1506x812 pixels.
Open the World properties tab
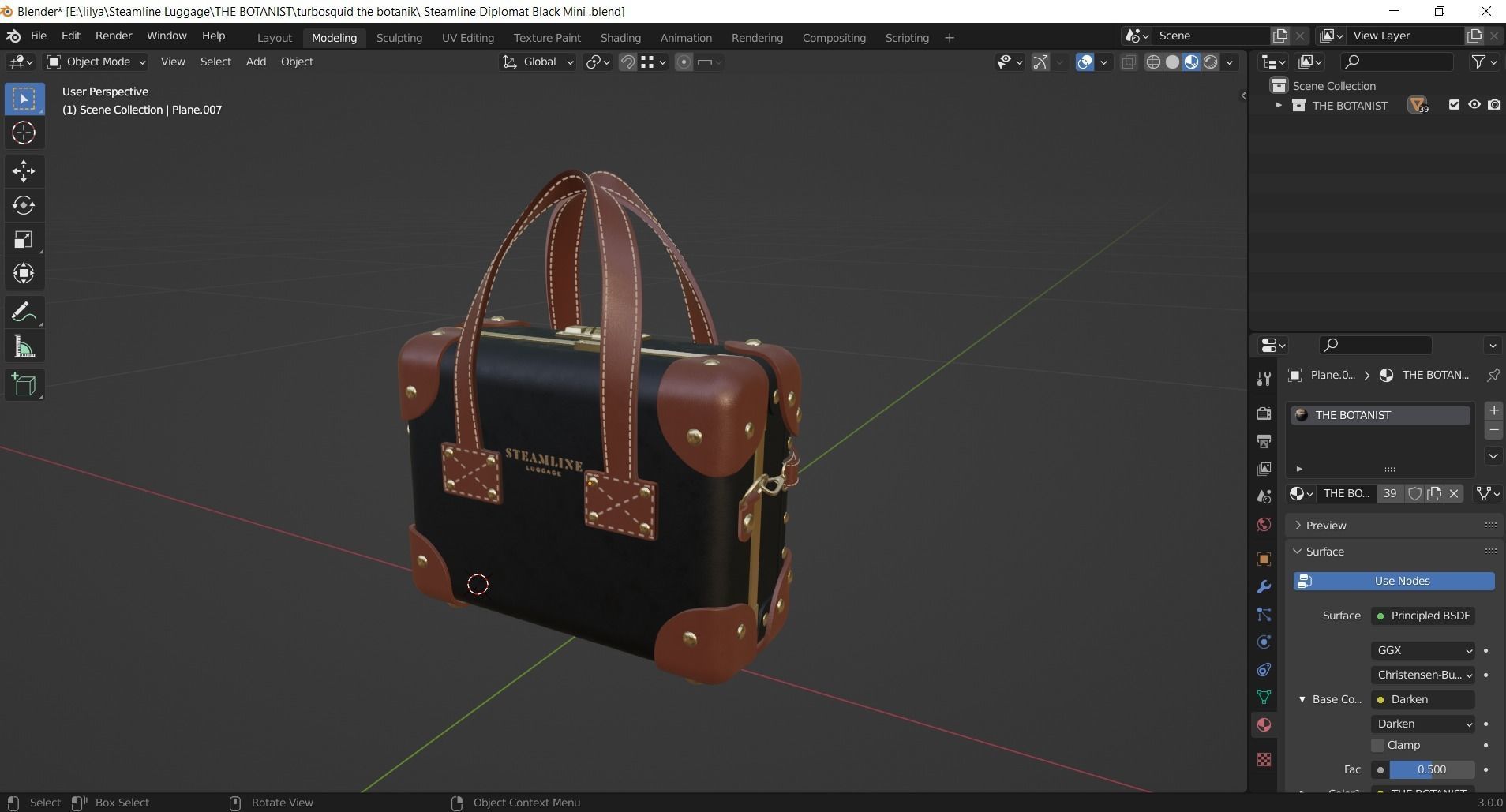pyautogui.click(x=1264, y=525)
